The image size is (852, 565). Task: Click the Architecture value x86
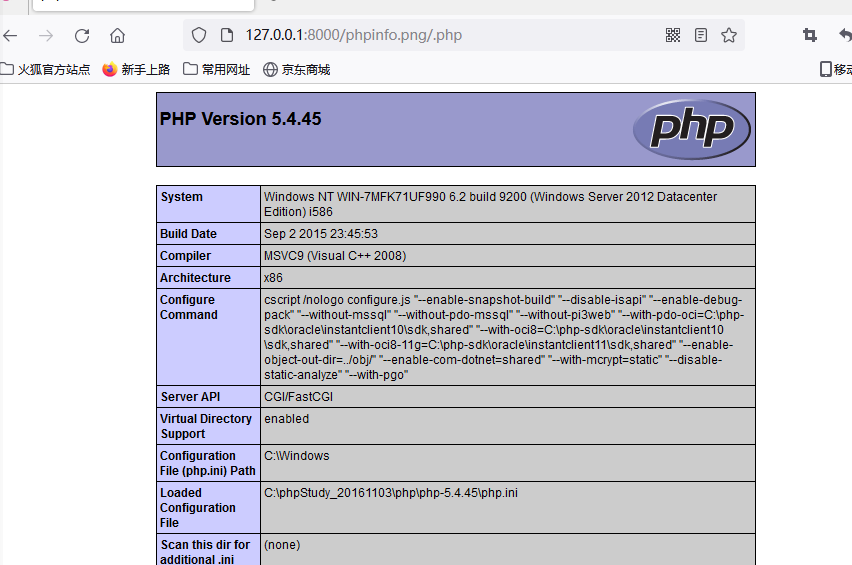click(273, 278)
